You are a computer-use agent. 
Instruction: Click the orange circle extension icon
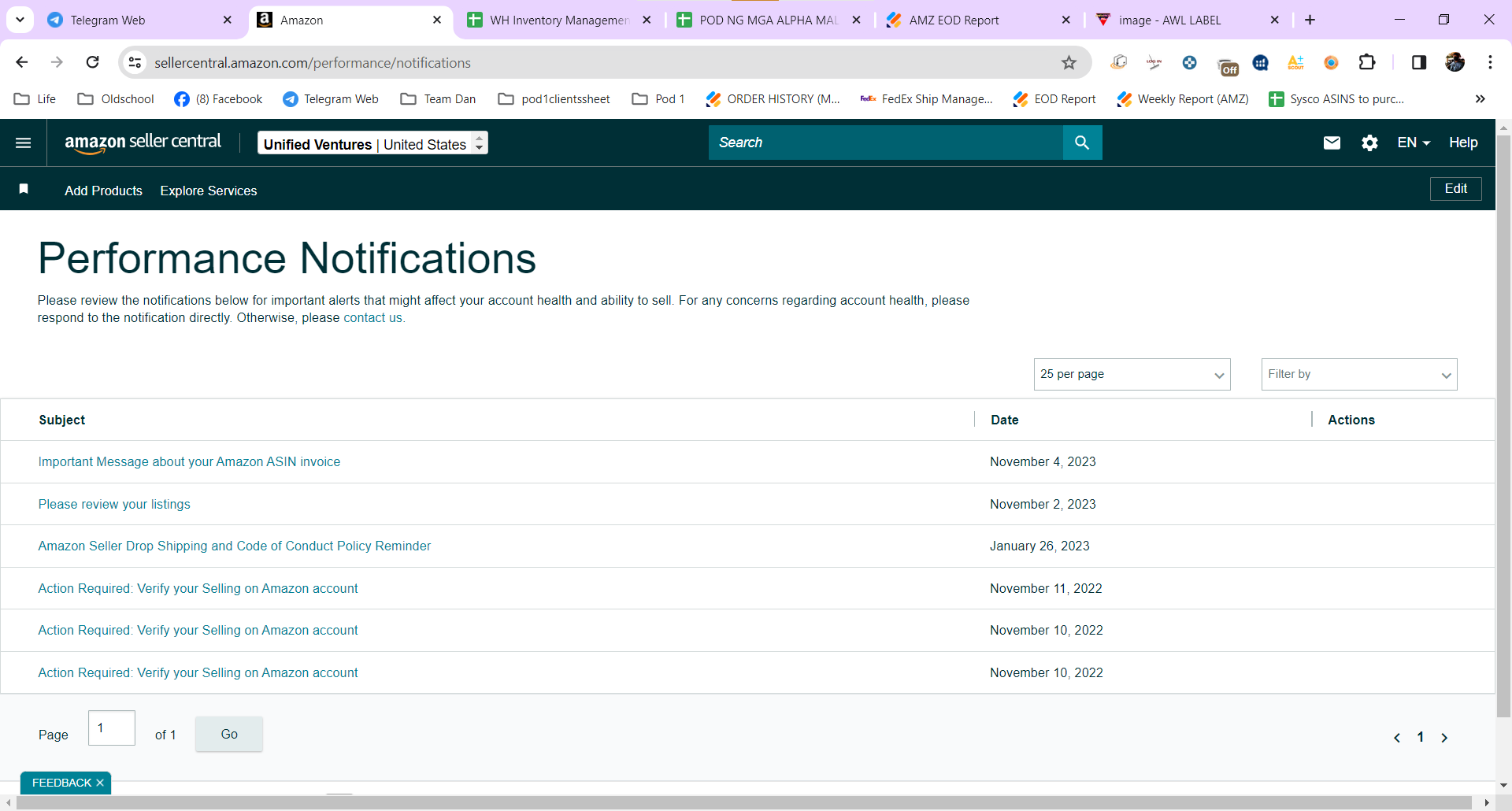click(x=1331, y=62)
